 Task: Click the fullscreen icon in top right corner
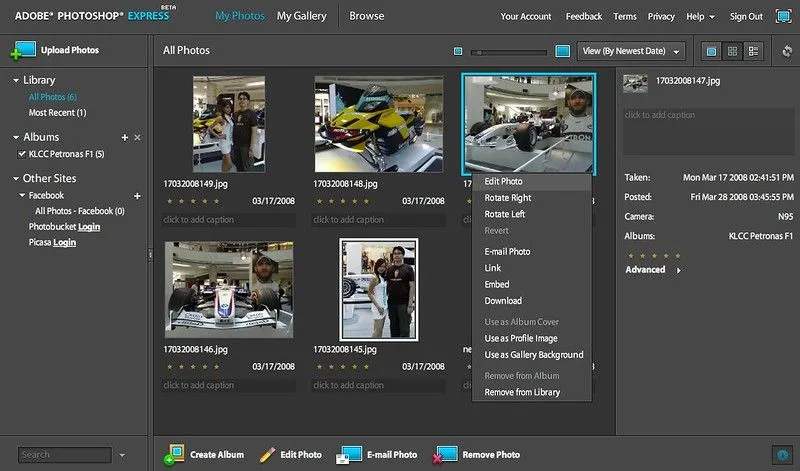[783, 16]
